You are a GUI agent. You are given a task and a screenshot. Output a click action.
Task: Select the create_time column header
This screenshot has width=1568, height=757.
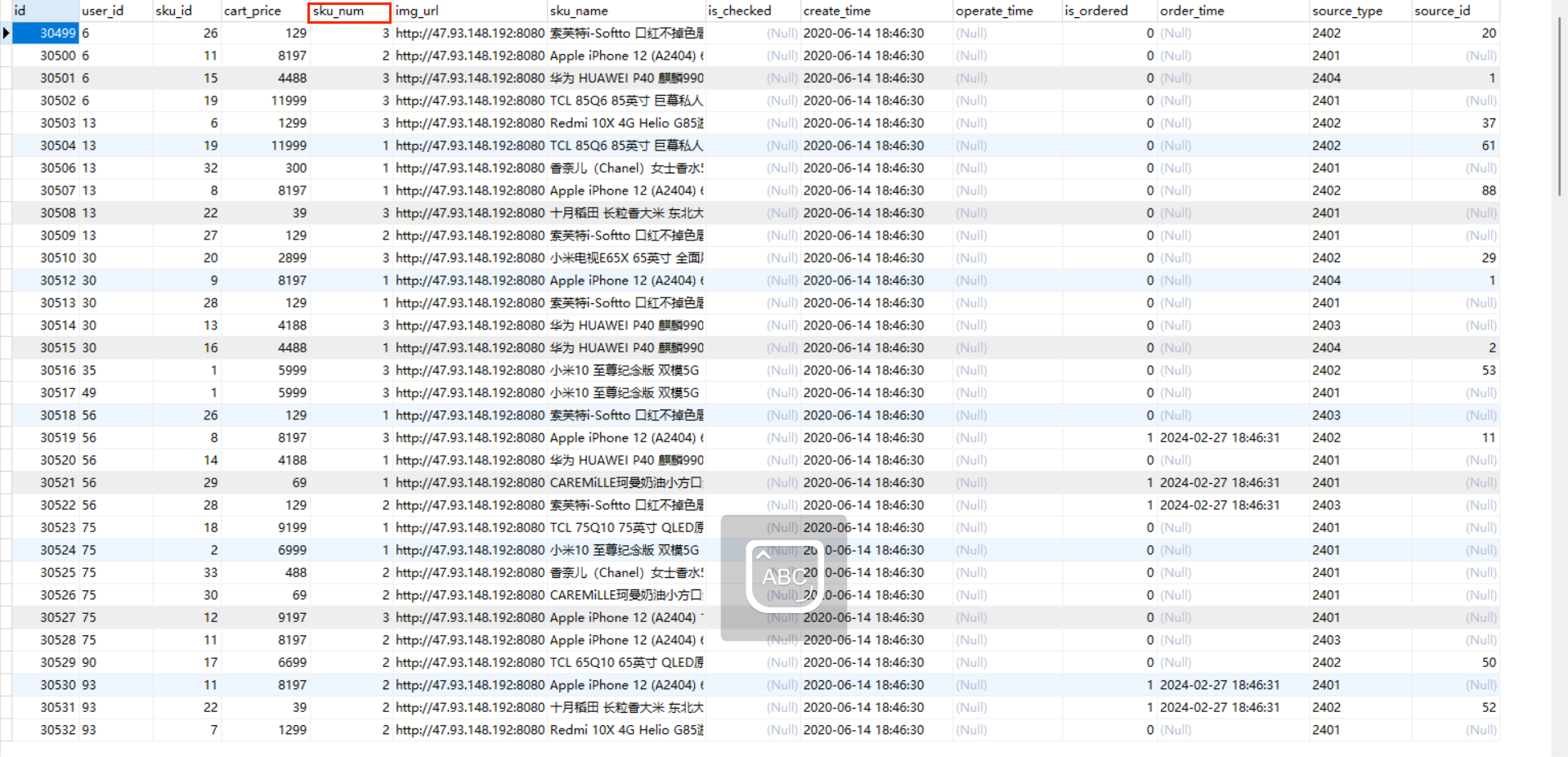[876, 11]
